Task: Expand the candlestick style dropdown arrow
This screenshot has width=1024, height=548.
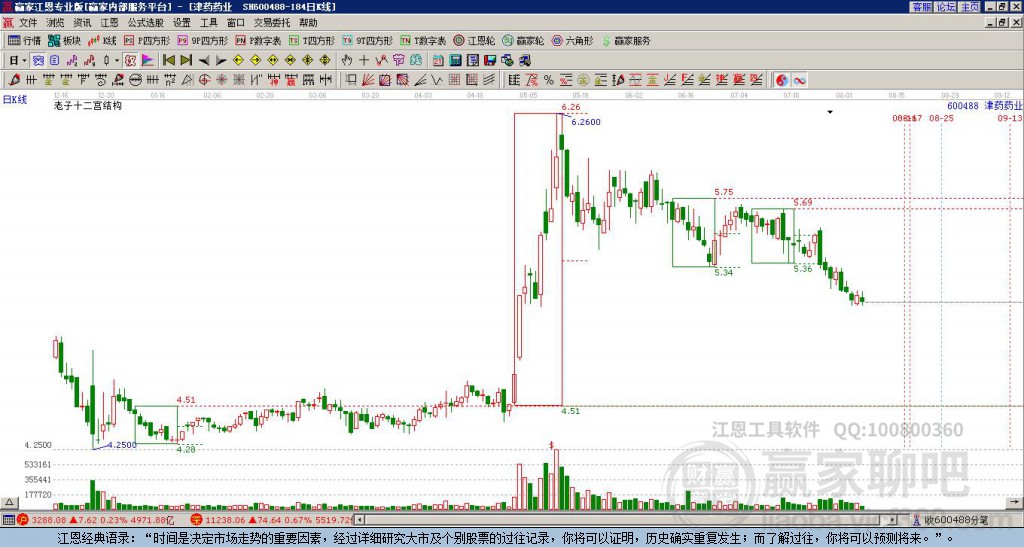Action: click(117, 61)
